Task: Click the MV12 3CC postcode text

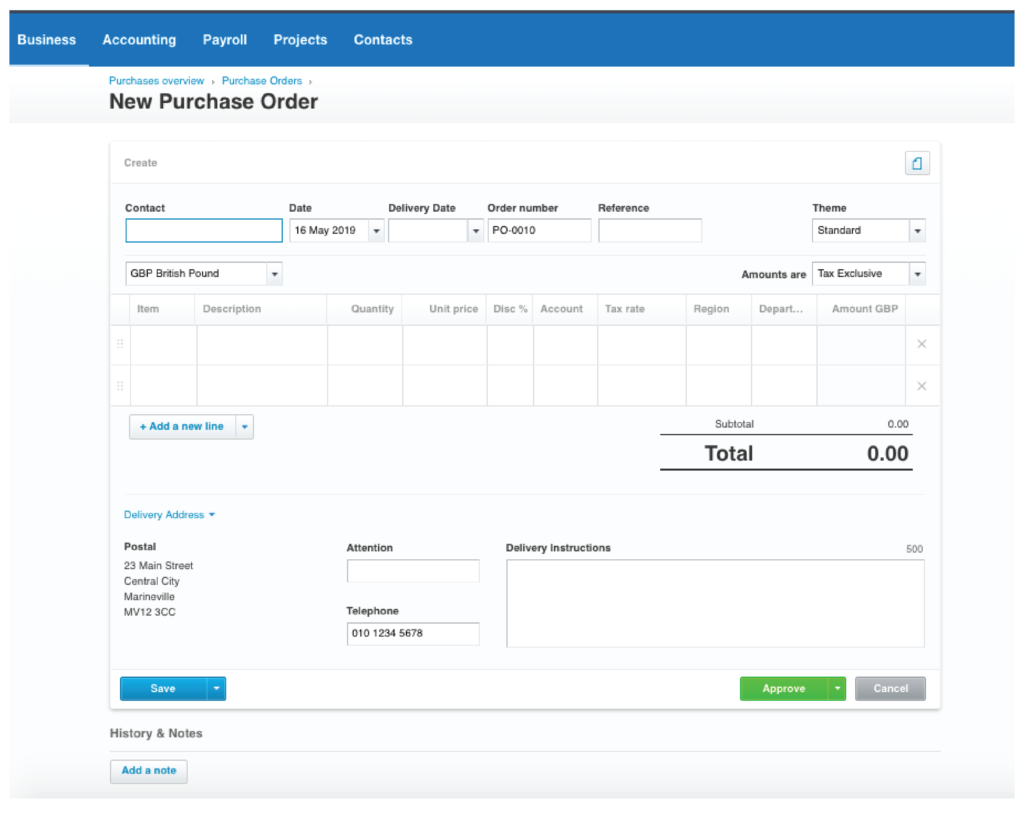Action: [x=150, y=612]
